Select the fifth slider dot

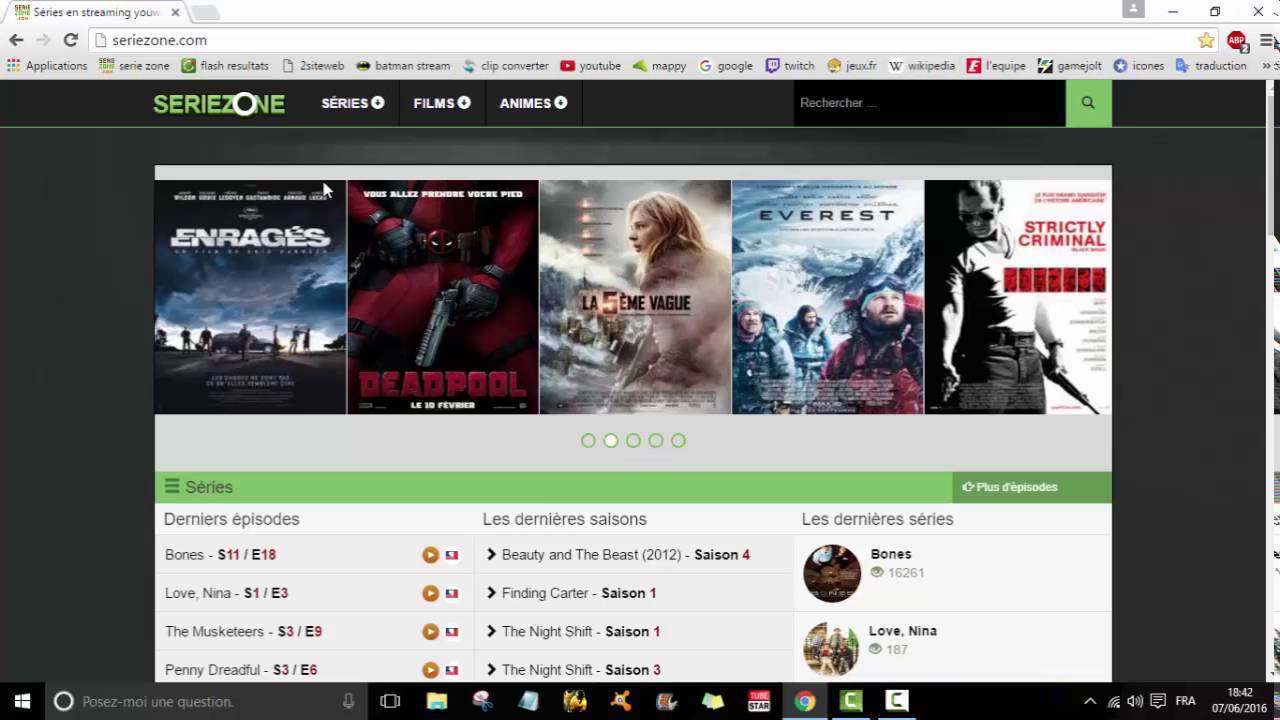pos(678,440)
